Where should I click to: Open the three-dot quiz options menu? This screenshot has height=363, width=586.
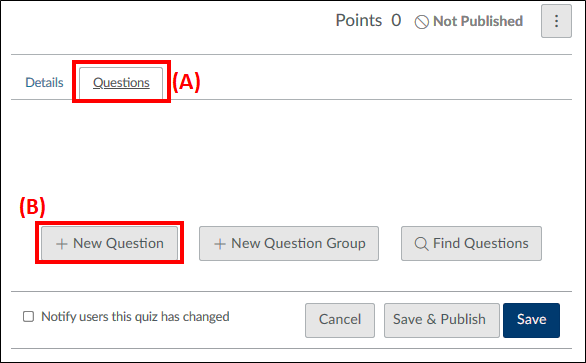click(x=556, y=21)
